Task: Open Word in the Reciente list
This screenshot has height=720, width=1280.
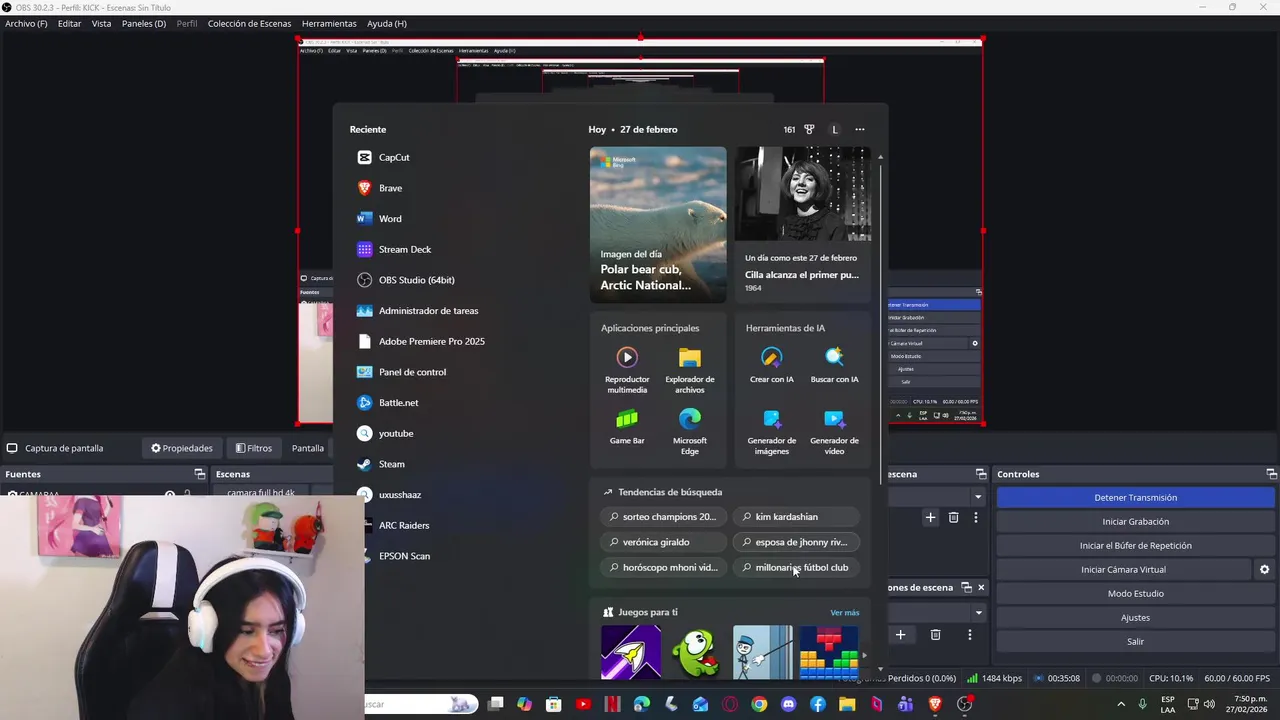Action: point(379,218)
